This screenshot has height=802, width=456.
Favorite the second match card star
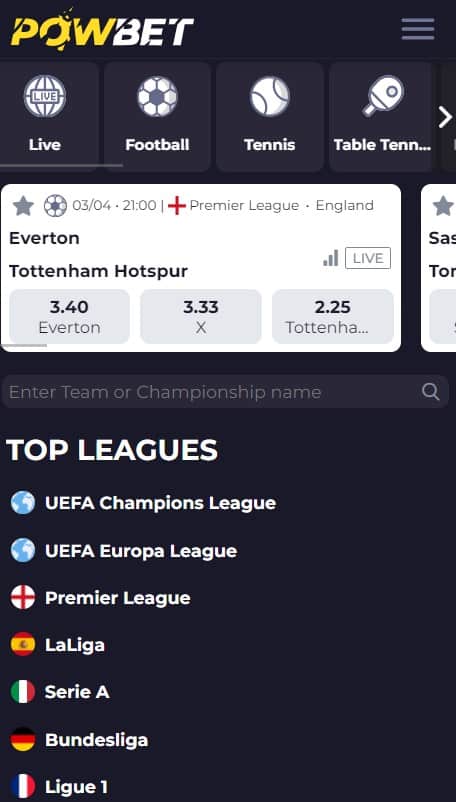pyautogui.click(x=443, y=206)
